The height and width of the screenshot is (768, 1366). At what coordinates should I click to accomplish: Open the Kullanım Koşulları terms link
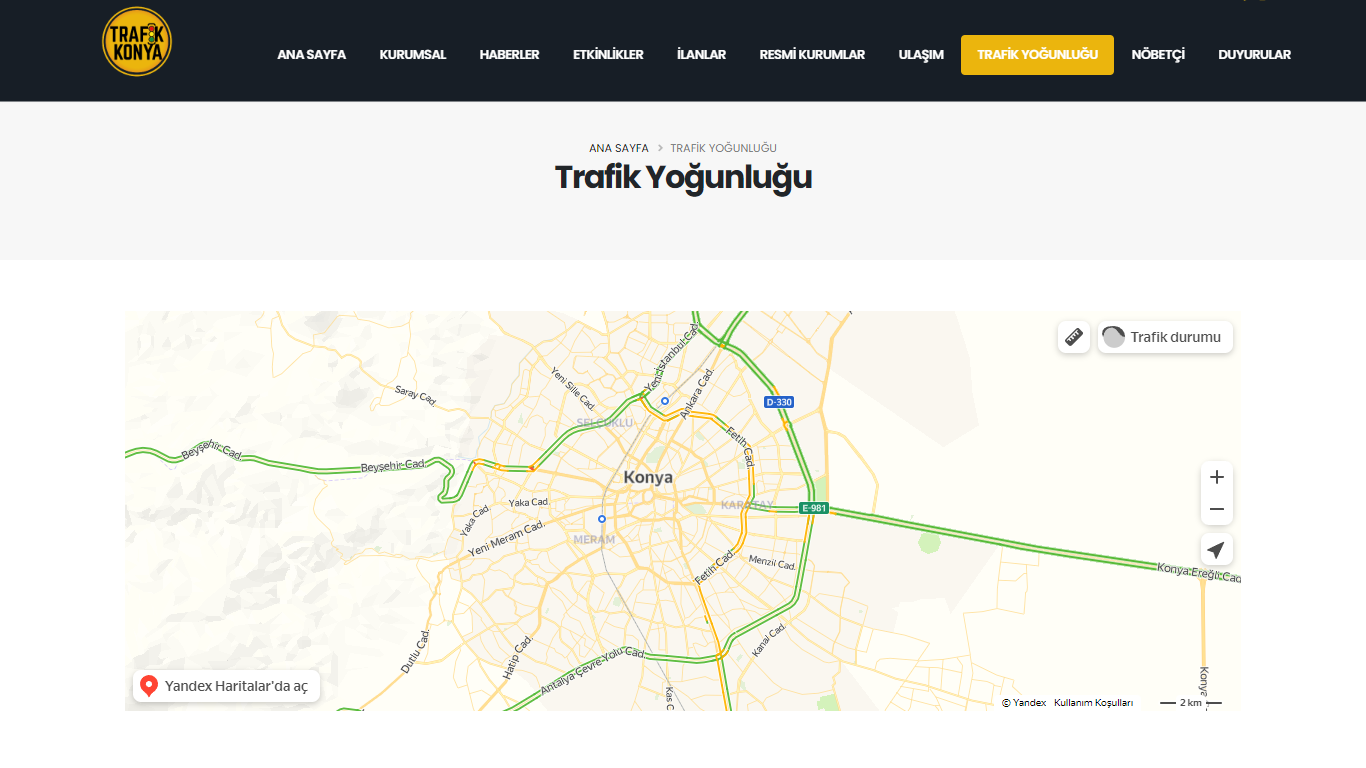pyautogui.click(x=1092, y=702)
